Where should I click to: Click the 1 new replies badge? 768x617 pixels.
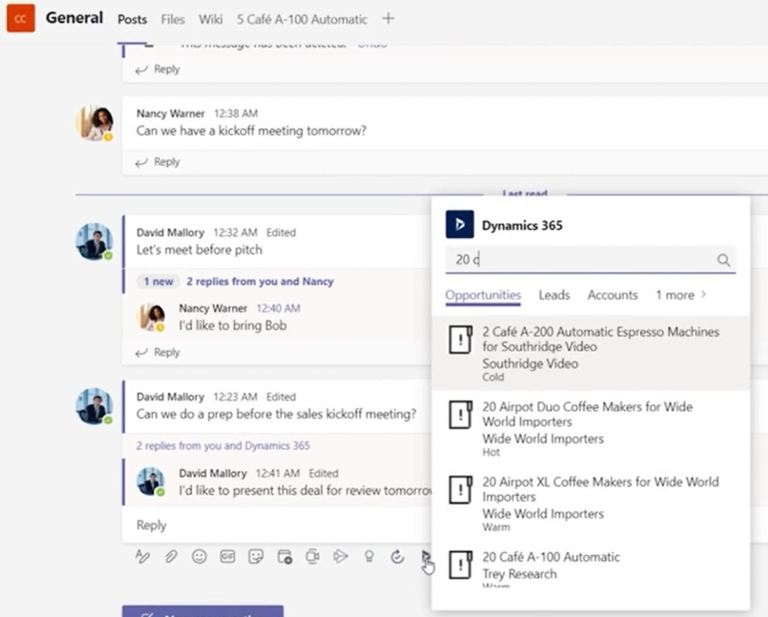159,282
